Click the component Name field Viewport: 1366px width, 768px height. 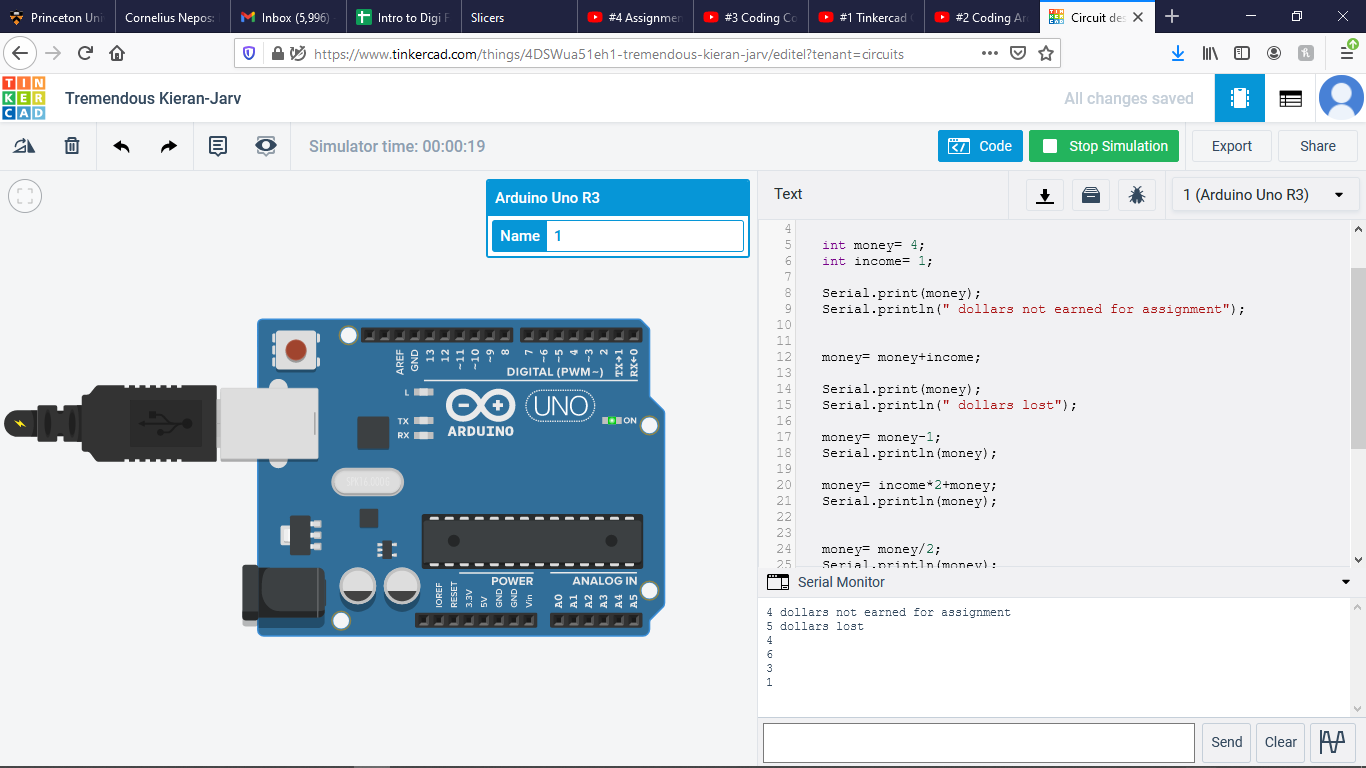645,236
